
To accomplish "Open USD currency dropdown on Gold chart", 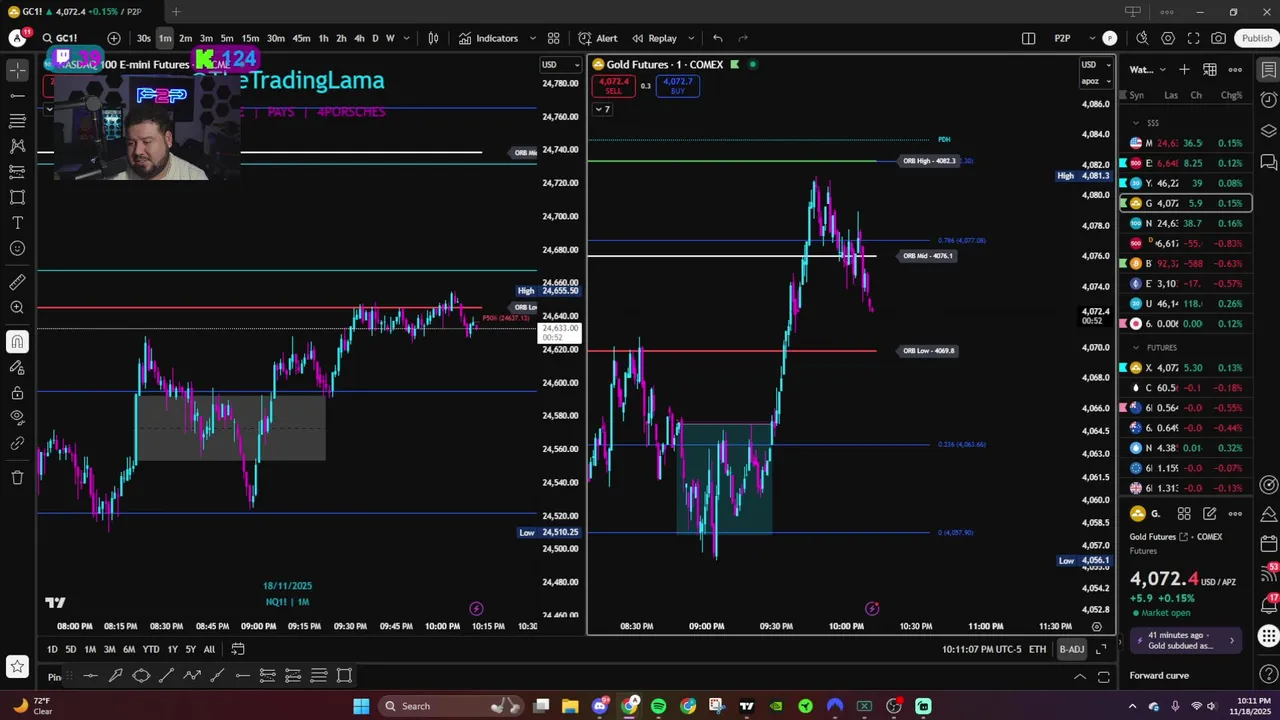I will pyautogui.click(x=1096, y=65).
